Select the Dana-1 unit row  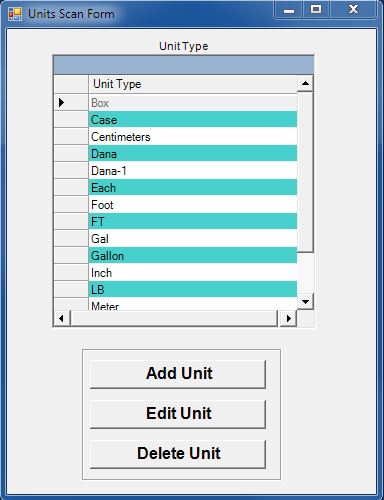(x=193, y=171)
